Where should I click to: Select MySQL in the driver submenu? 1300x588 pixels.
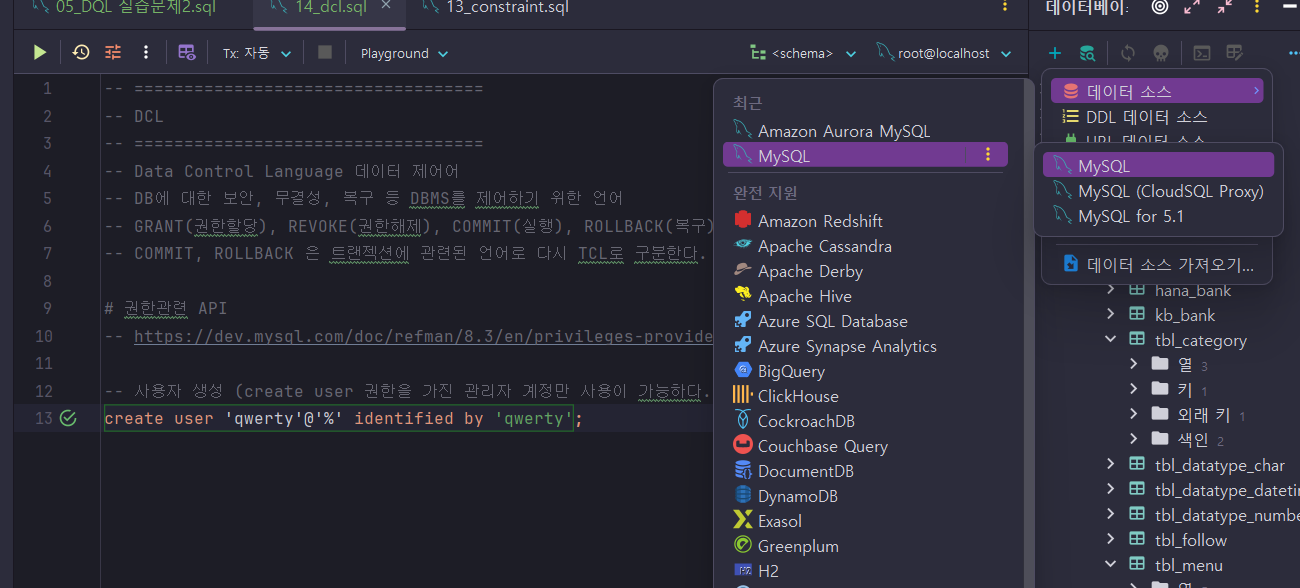coord(1158,165)
